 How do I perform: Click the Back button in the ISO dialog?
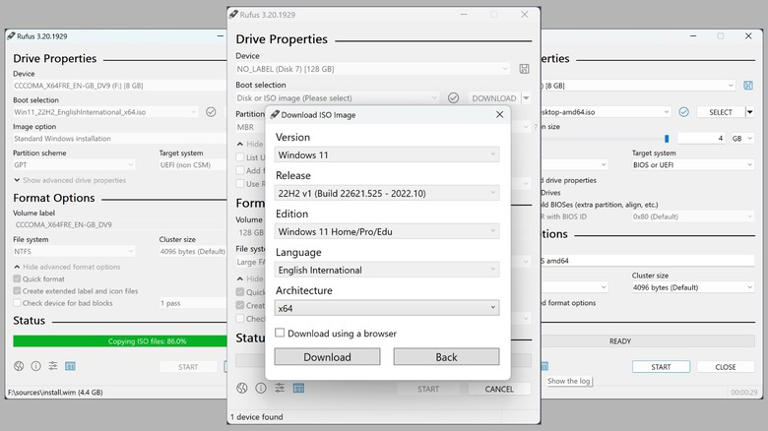tap(446, 357)
